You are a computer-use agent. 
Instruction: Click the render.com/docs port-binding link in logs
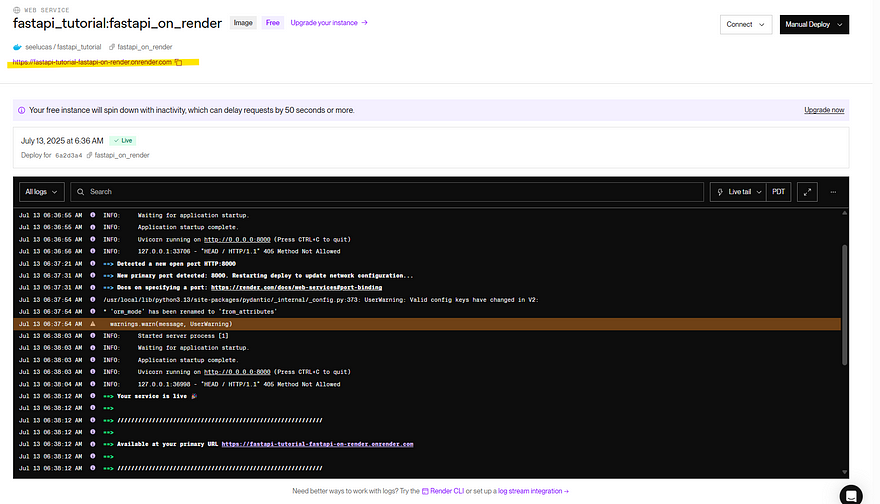pyautogui.click(x=296, y=287)
